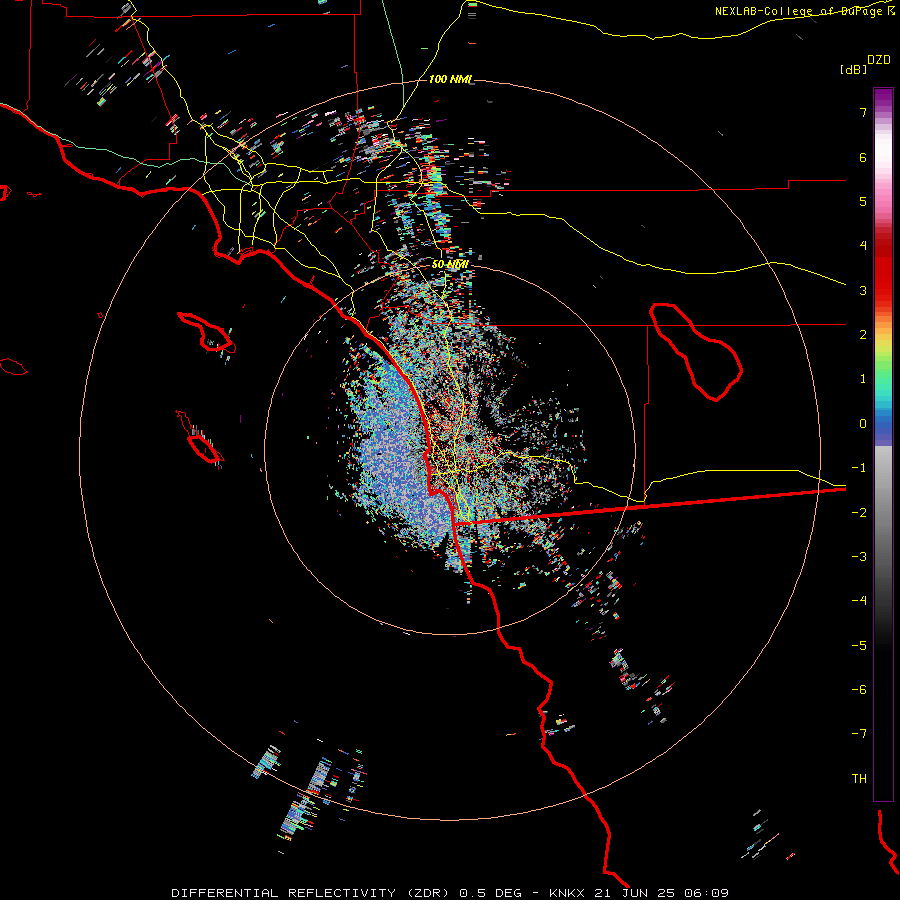Click the positive 3 dB legend tick label
Viewport: 900px width, 900px height.
(x=863, y=290)
